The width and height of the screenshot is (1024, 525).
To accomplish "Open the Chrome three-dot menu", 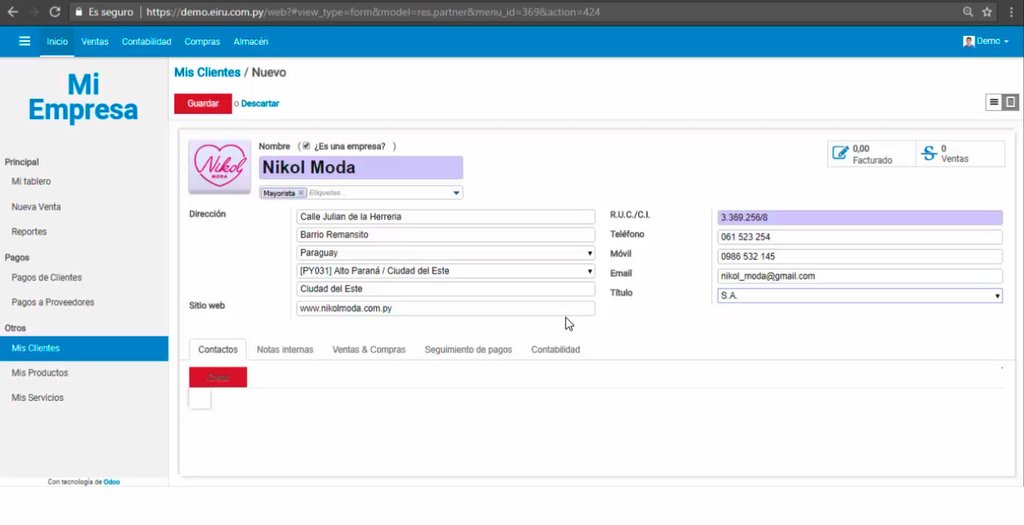I will [x=1011, y=12].
